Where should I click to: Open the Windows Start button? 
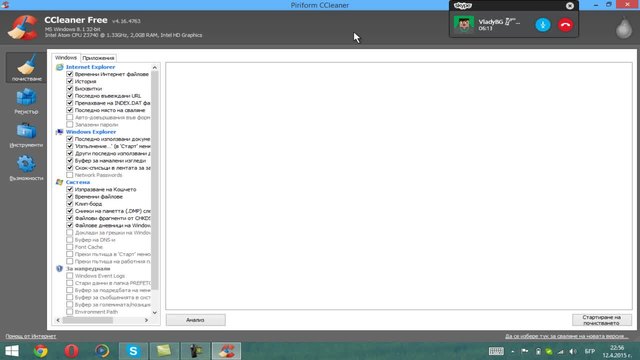tap(12, 351)
